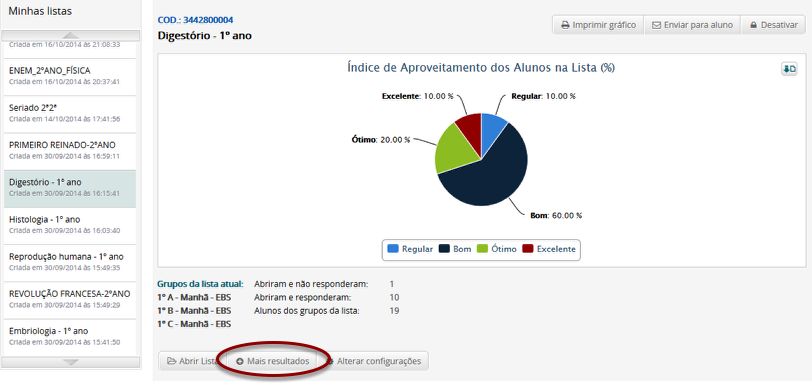Click the lock icon in Desativar
The height and width of the screenshot is (384, 812).
tap(753, 25)
